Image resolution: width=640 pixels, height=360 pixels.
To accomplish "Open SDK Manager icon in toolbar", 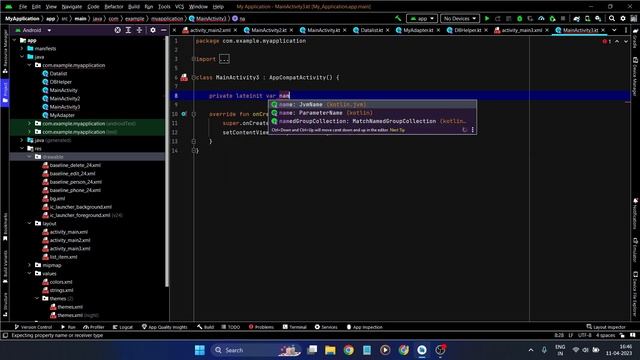I will coord(598,18).
